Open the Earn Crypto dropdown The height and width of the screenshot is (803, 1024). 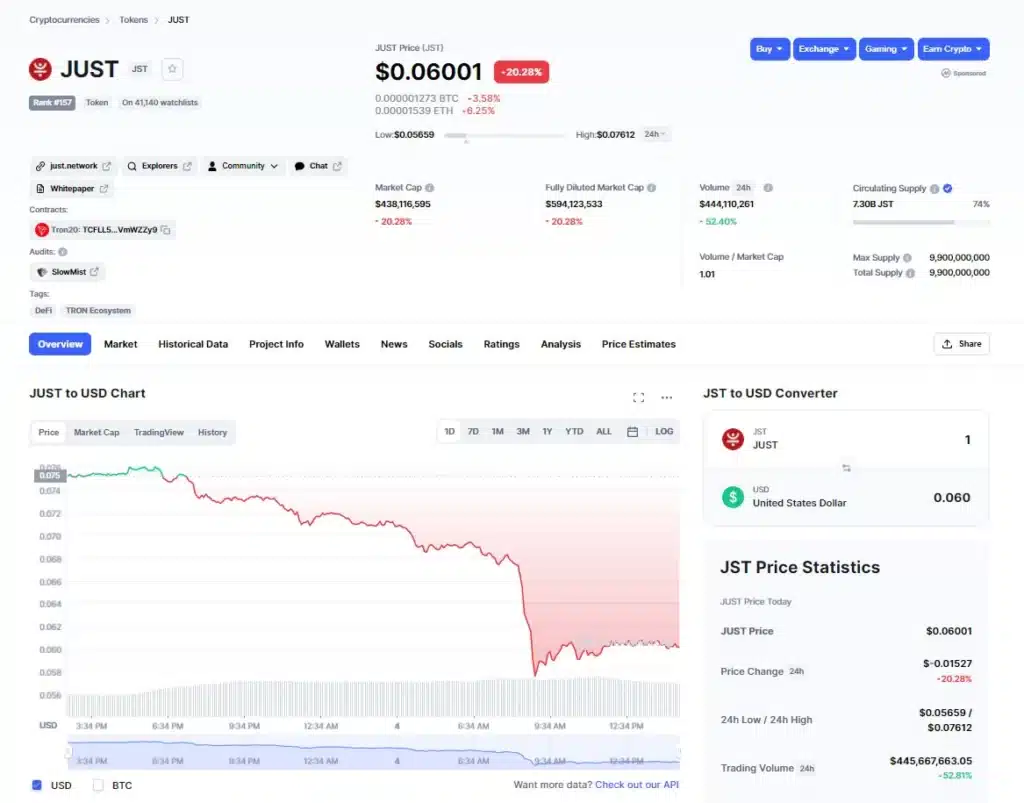click(953, 49)
